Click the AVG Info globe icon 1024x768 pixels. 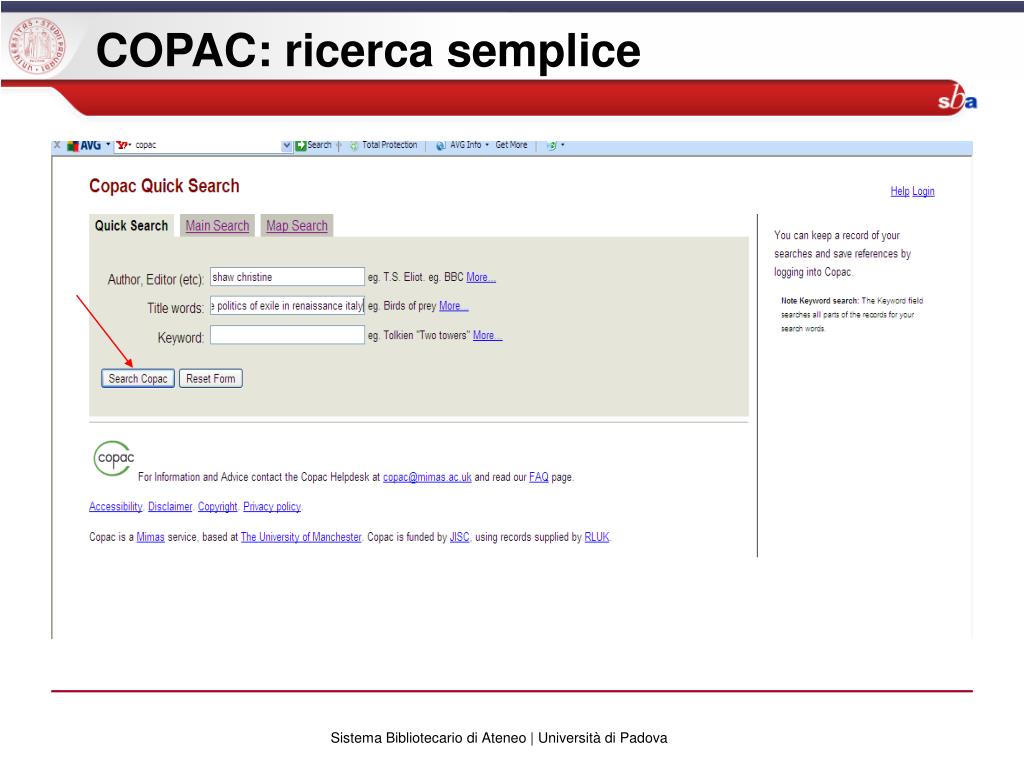click(441, 145)
